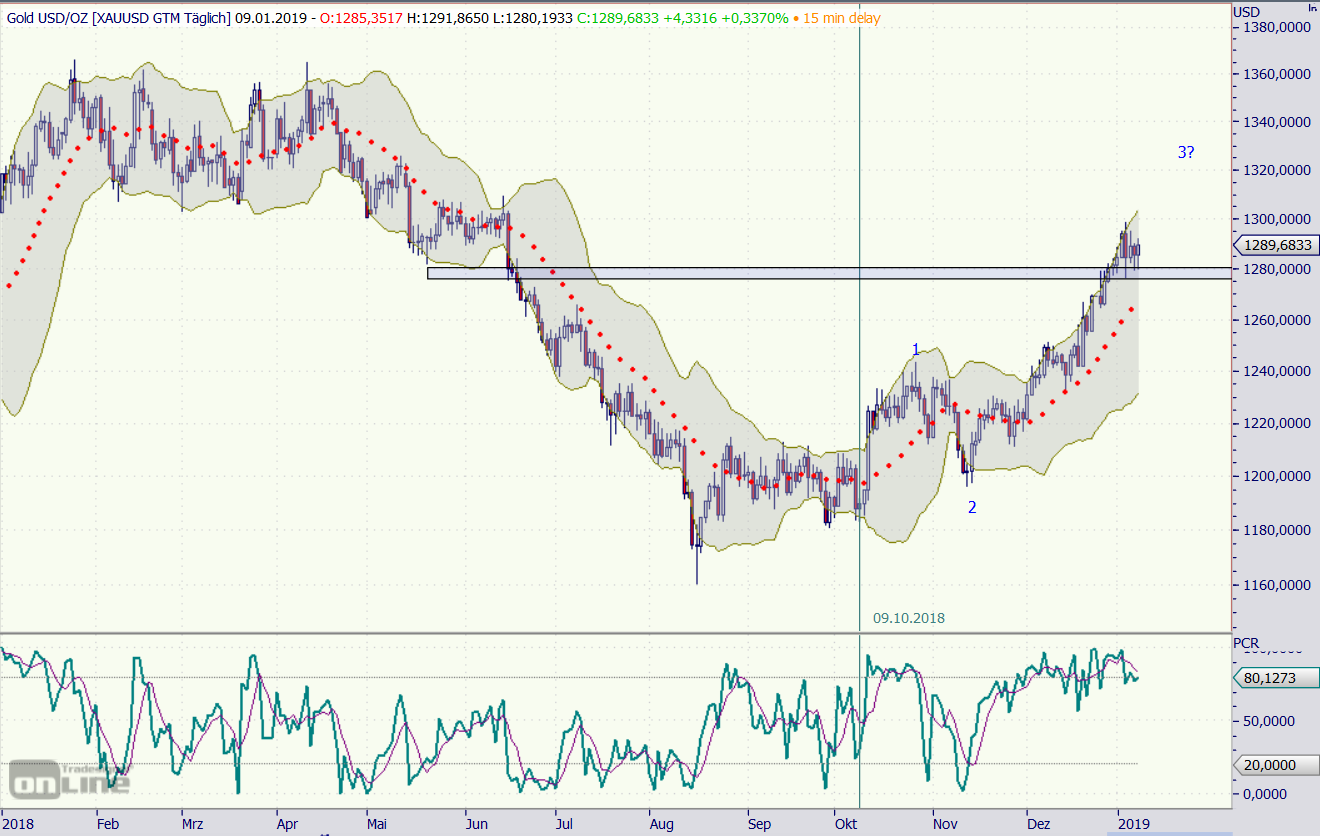This screenshot has height=836, width=1320.
Task: Click the green close value C:1289,6833
Action: pos(617,19)
